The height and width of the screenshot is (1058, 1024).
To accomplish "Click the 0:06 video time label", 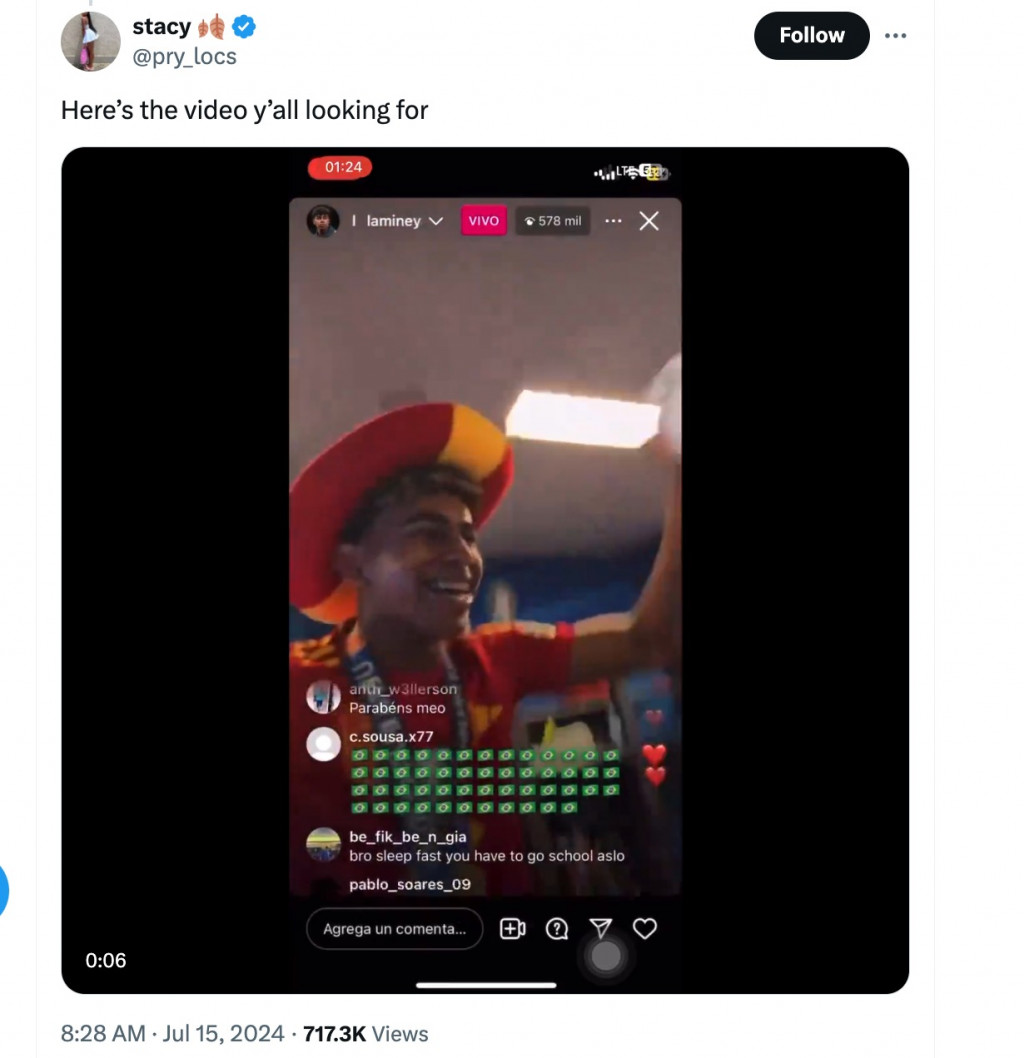I will 106,960.
